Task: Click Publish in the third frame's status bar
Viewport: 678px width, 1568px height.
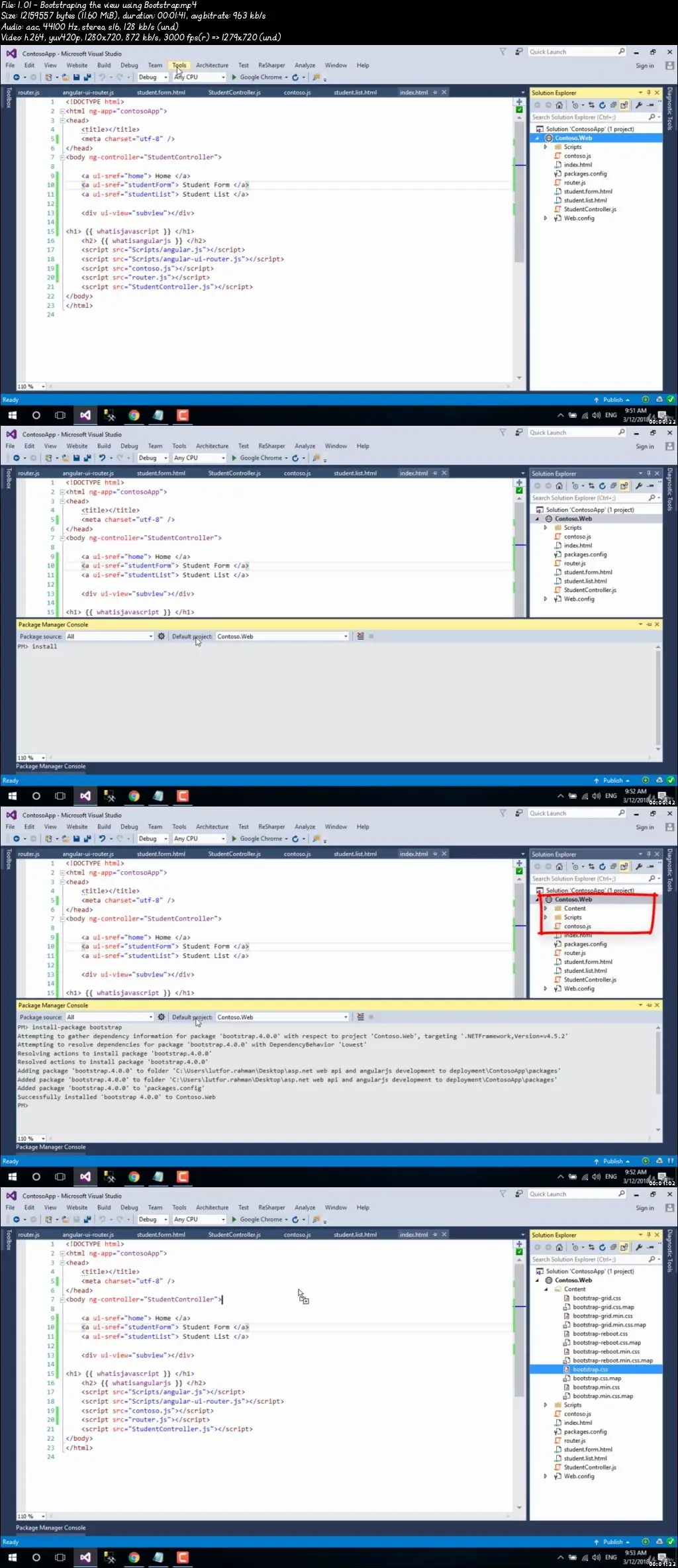Action: click(612, 1161)
